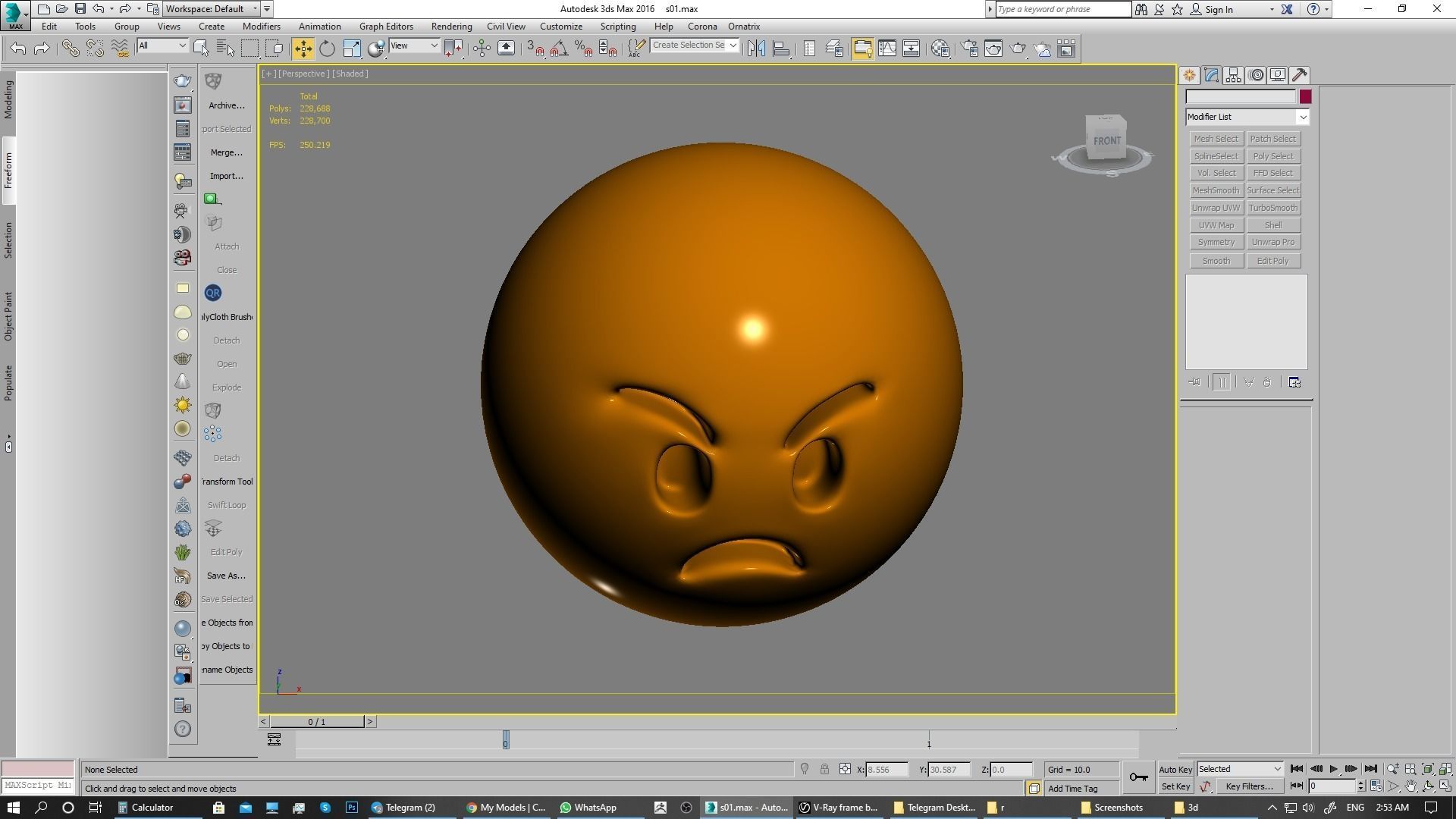
Task: Click the UVW Map modifier button
Action: [1216, 225]
